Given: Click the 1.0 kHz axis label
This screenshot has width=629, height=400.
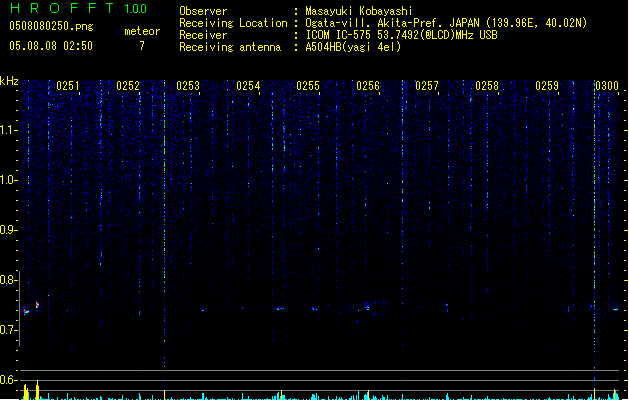Looking at the screenshot, I should [8, 180].
